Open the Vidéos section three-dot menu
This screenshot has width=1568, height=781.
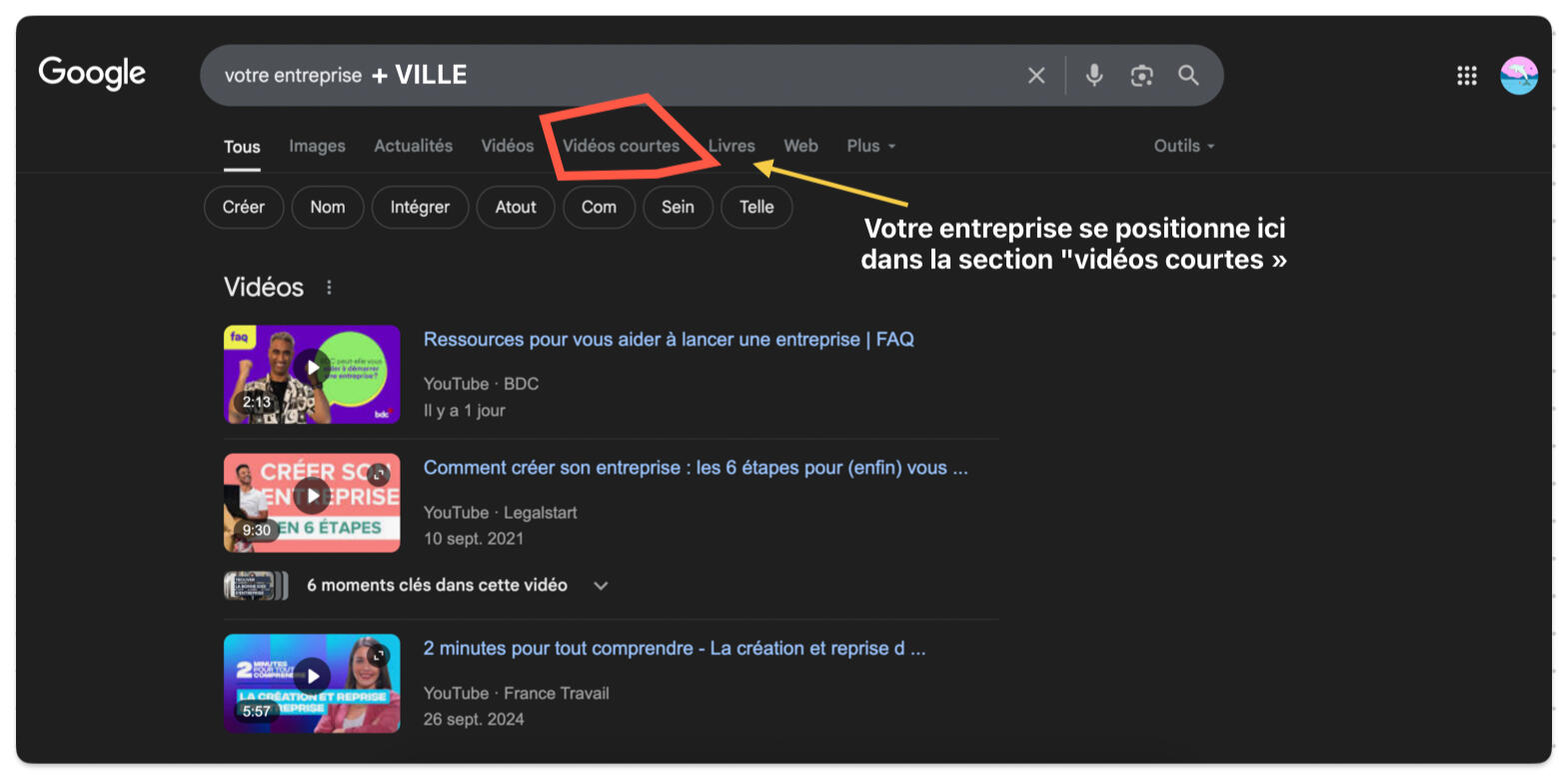click(x=329, y=288)
